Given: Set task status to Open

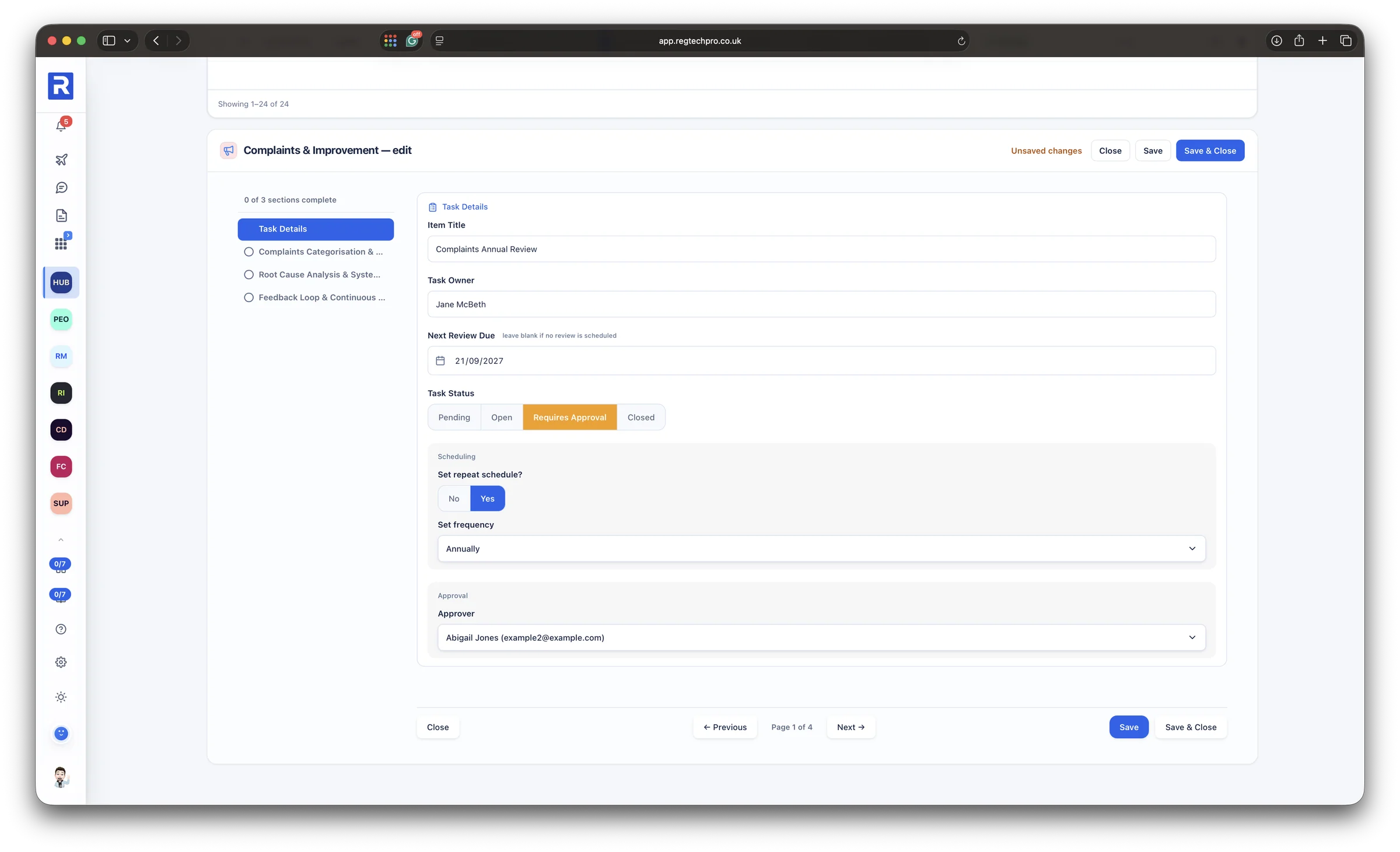Looking at the screenshot, I should click(x=502, y=418).
